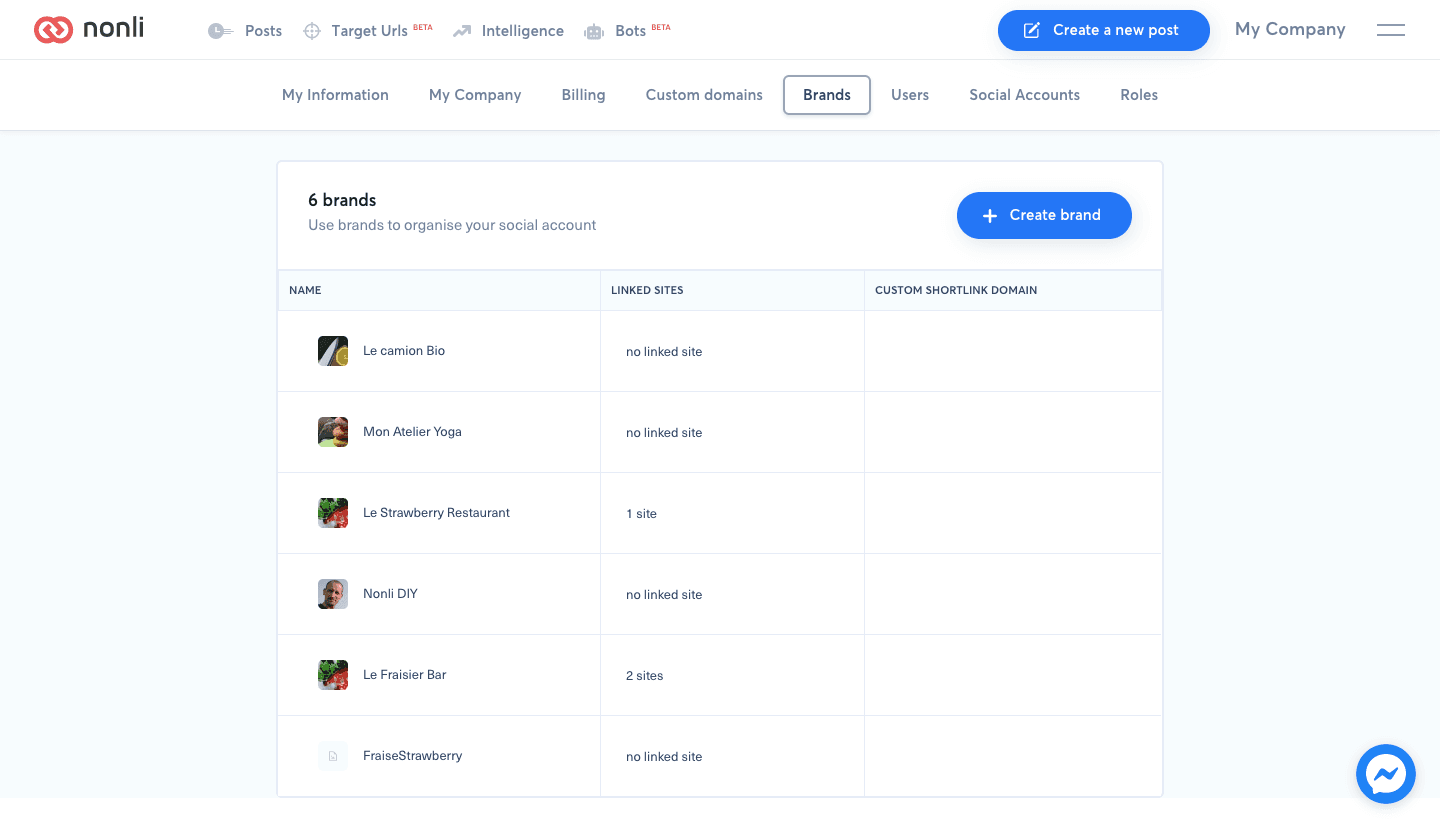1440x828 pixels.
Task: Click the Bots robot icon
Action: tap(595, 31)
